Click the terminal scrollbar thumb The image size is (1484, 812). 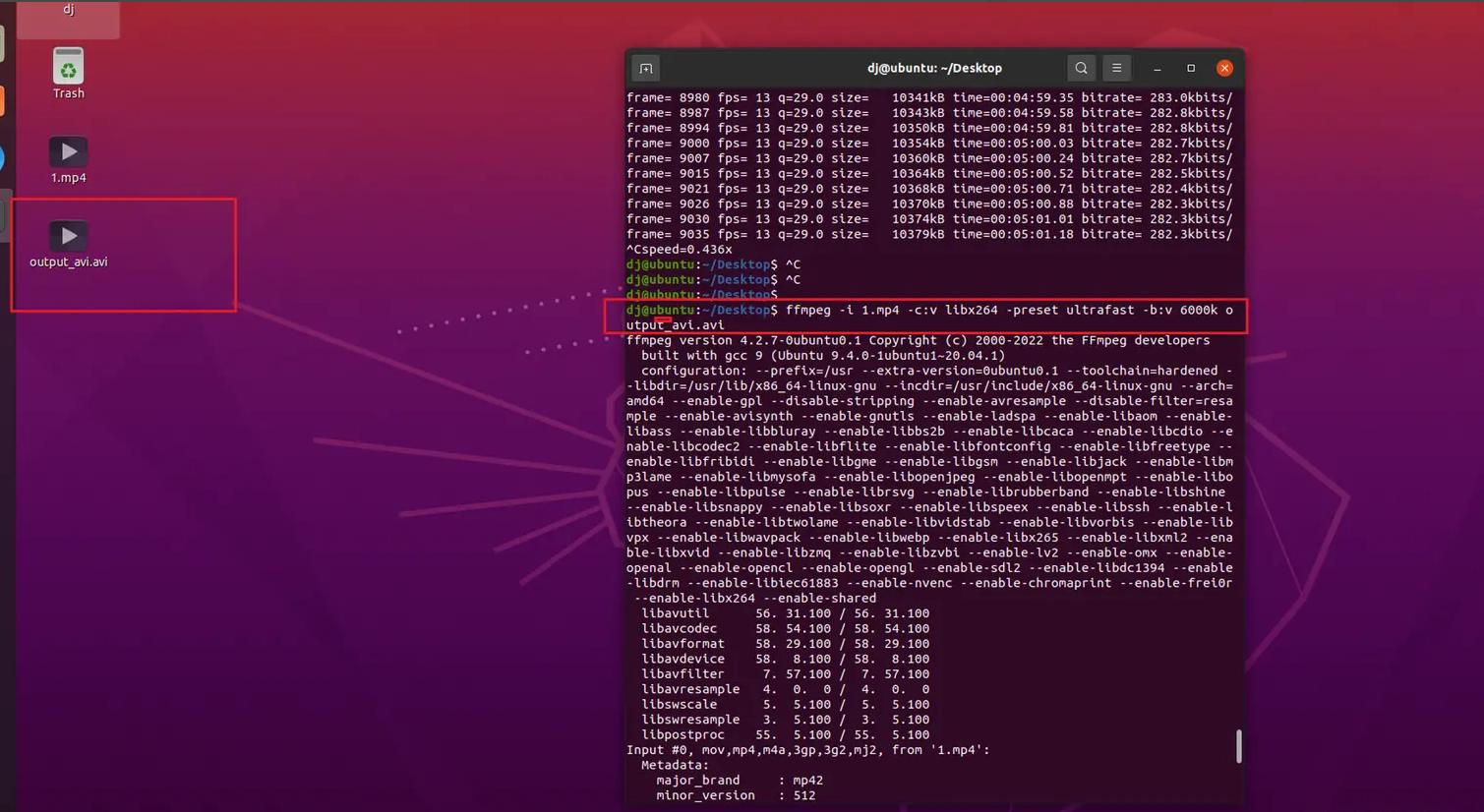1238,746
